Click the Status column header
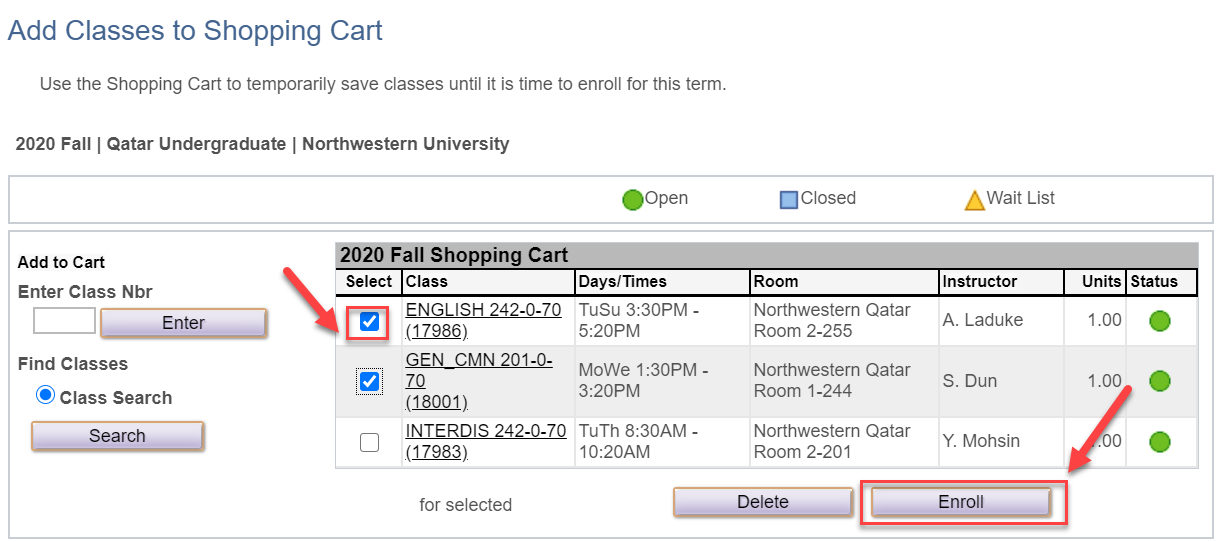Screen dimensions: 1224x542 point(1154,282)
